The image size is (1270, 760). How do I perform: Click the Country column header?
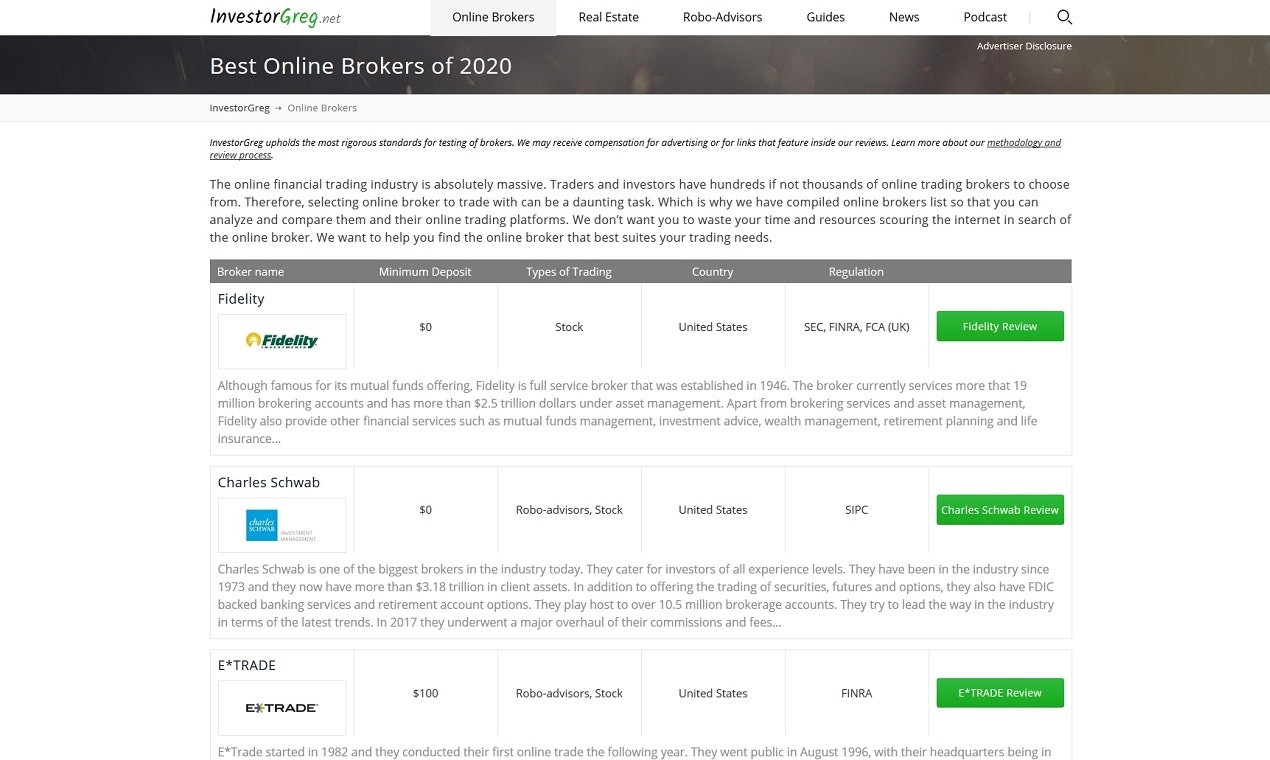point(713,272)
